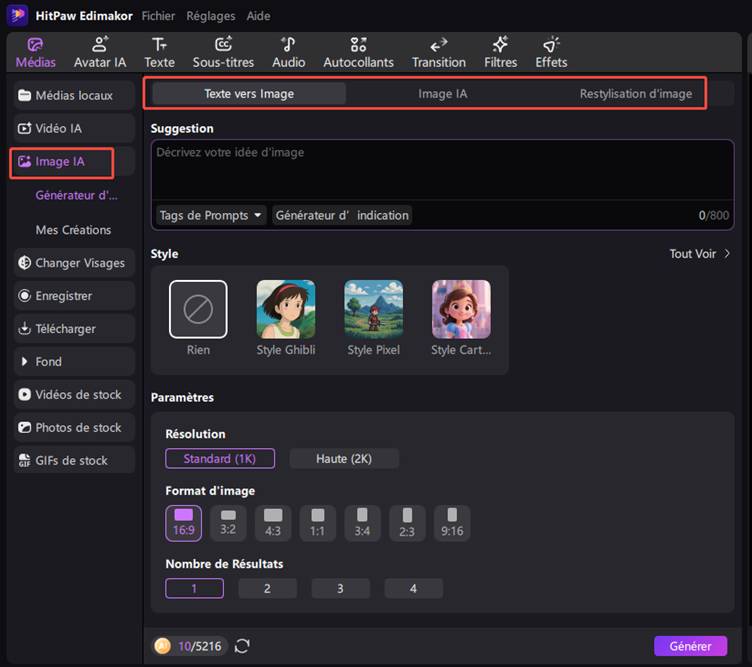Open the Audio tool
This screenshot has height=667, width=752.
(x=288, y=53)
